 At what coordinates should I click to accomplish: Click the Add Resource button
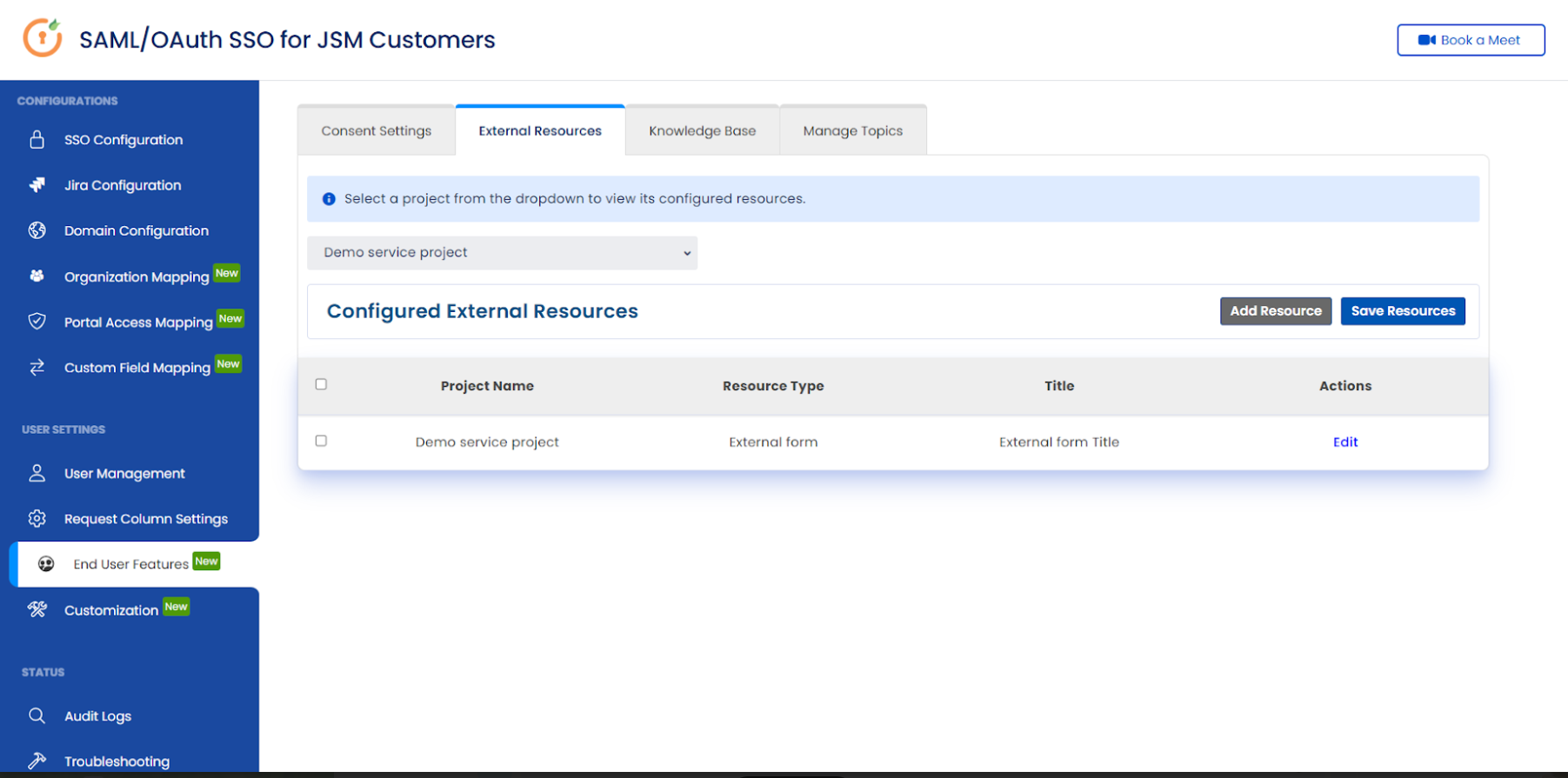(x=1276, y=311)
